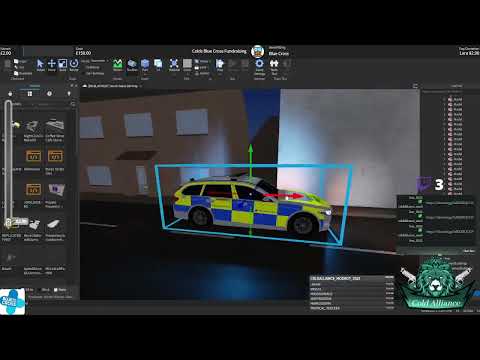This screenshot has width=480, height=360.
Task: Toggle the Join Surfaces checkbox
Action: tap(93, 73)
